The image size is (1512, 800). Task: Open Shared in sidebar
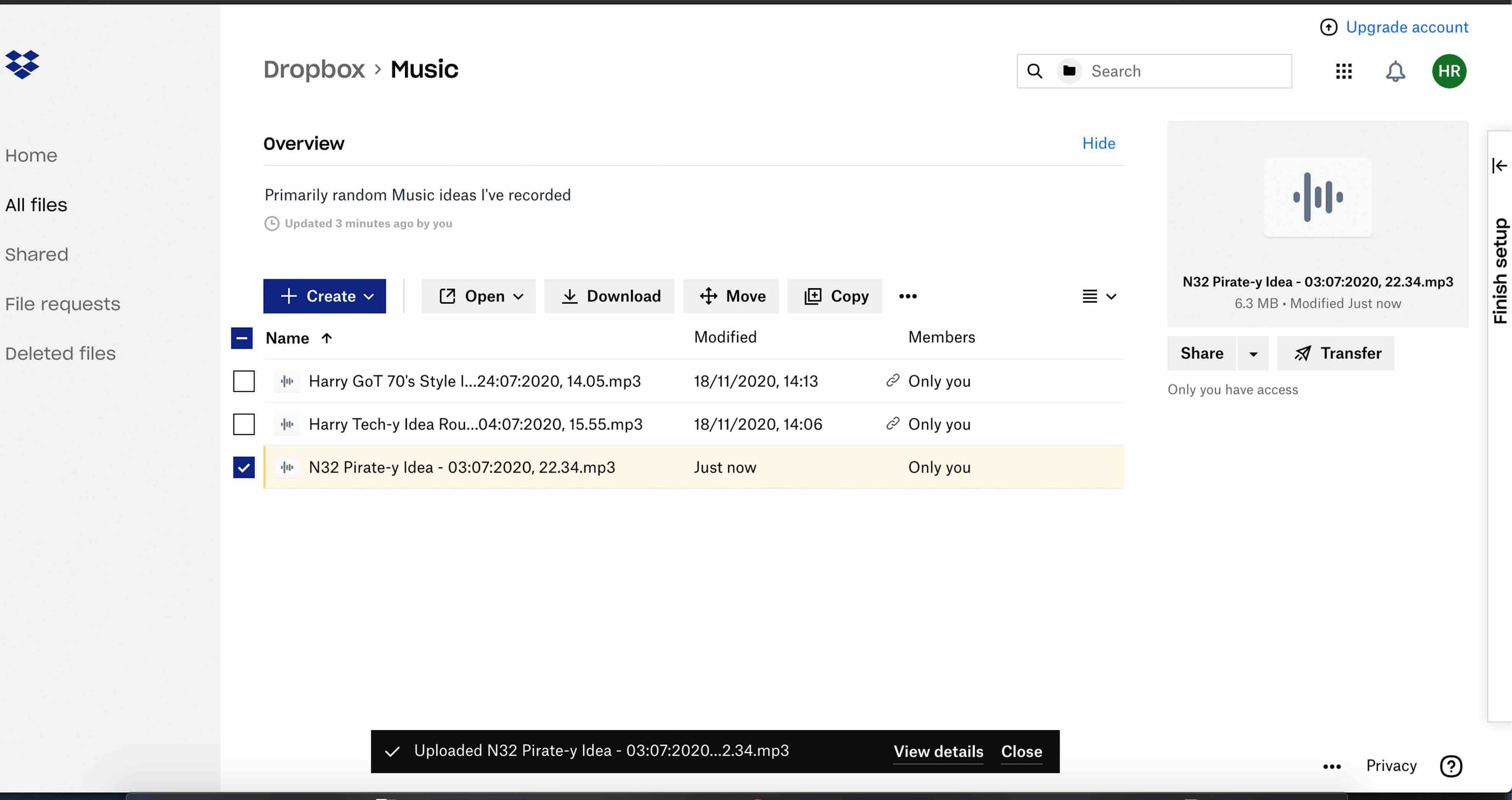(36, 254)
